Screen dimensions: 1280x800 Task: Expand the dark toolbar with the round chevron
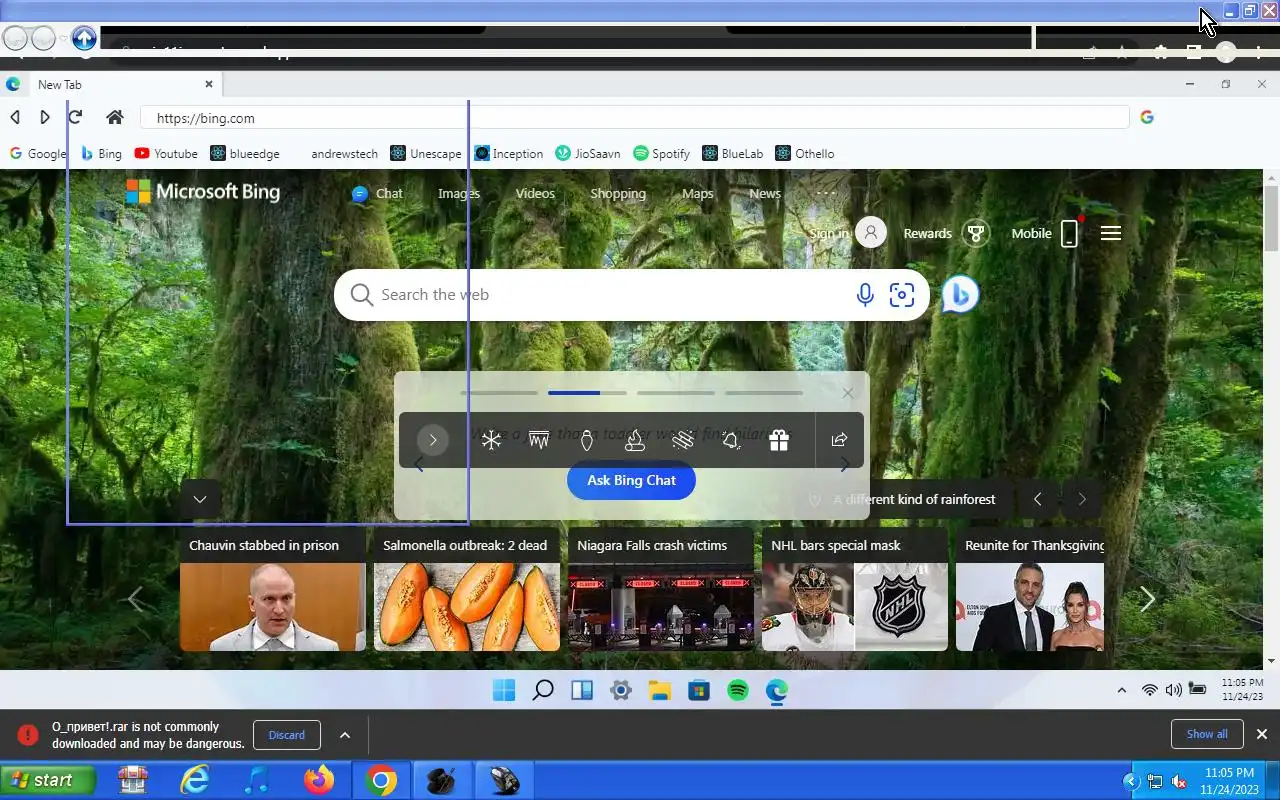point(433,440)
